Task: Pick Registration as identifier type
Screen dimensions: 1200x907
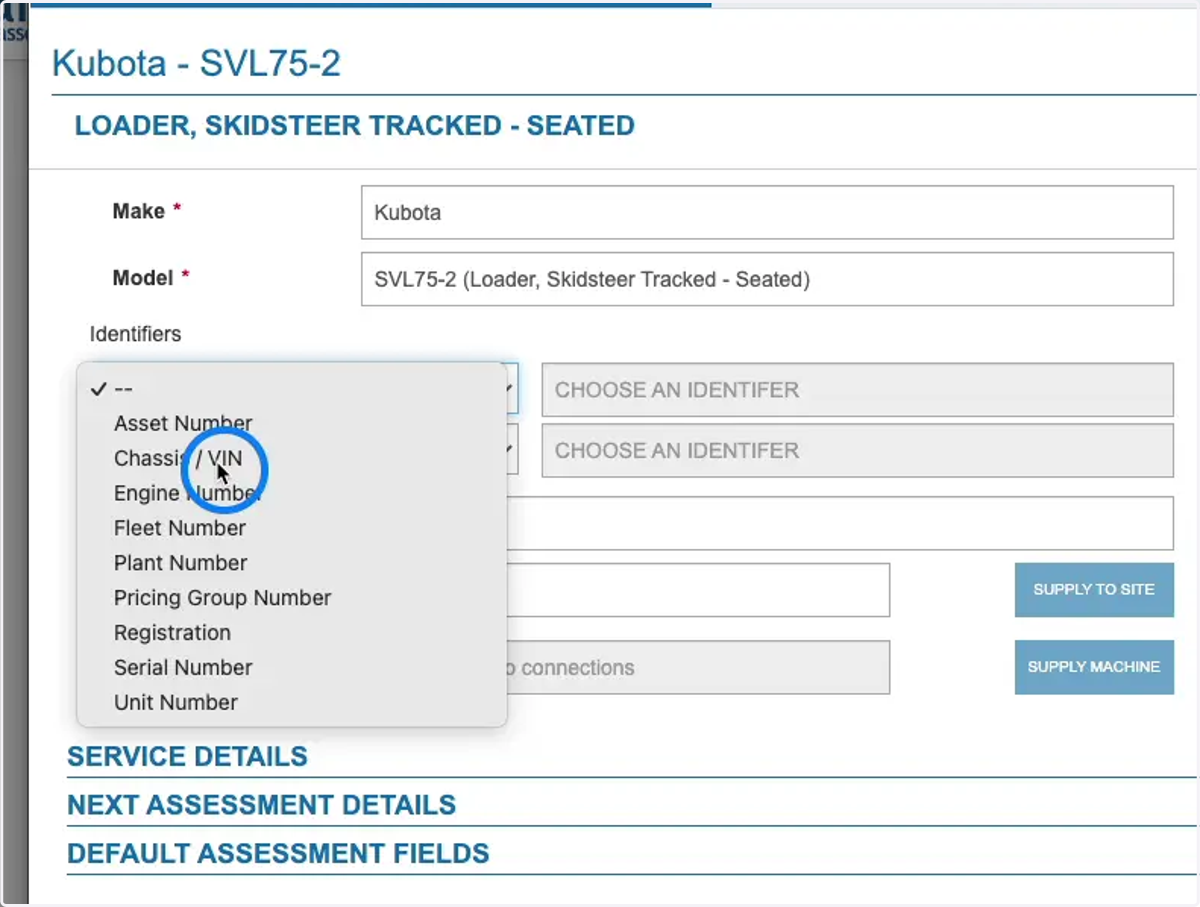Action: (x=291, y=633)
